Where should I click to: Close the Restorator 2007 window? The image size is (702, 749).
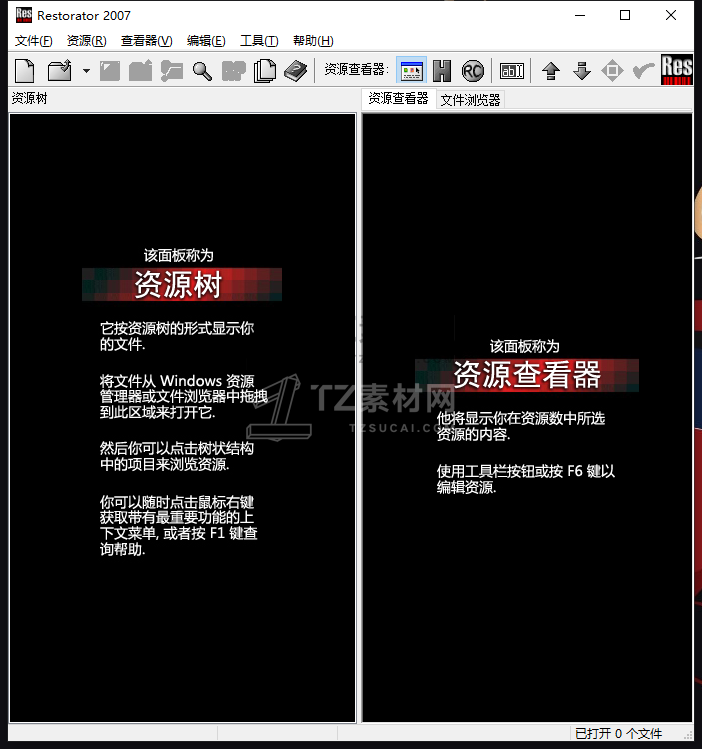click(670, 15)
